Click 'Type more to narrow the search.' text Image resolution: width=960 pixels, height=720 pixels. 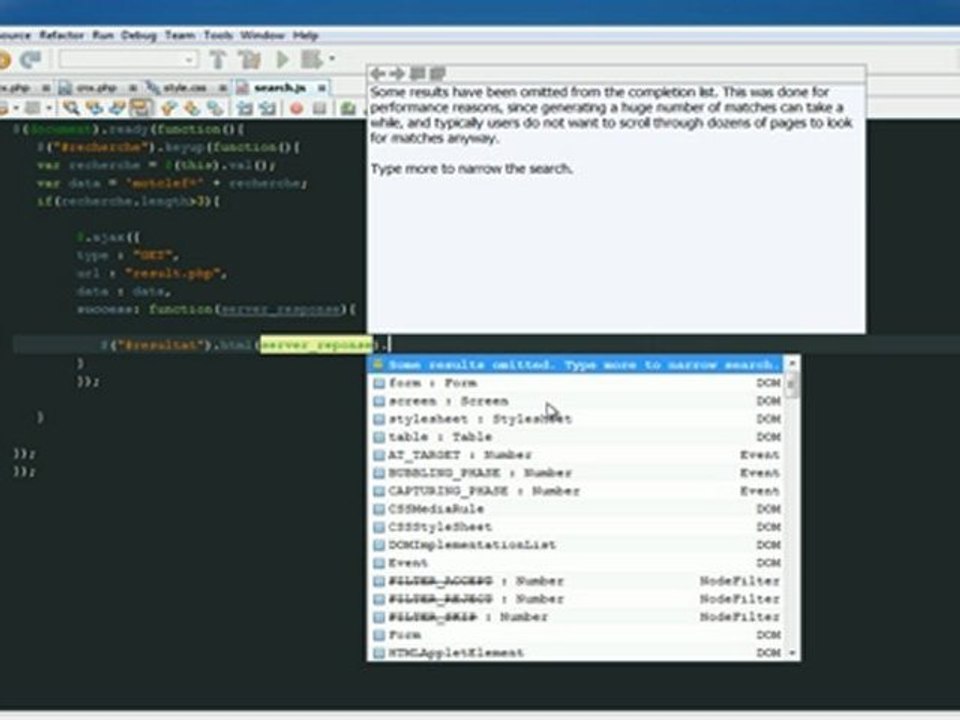[x=471, y=169]
